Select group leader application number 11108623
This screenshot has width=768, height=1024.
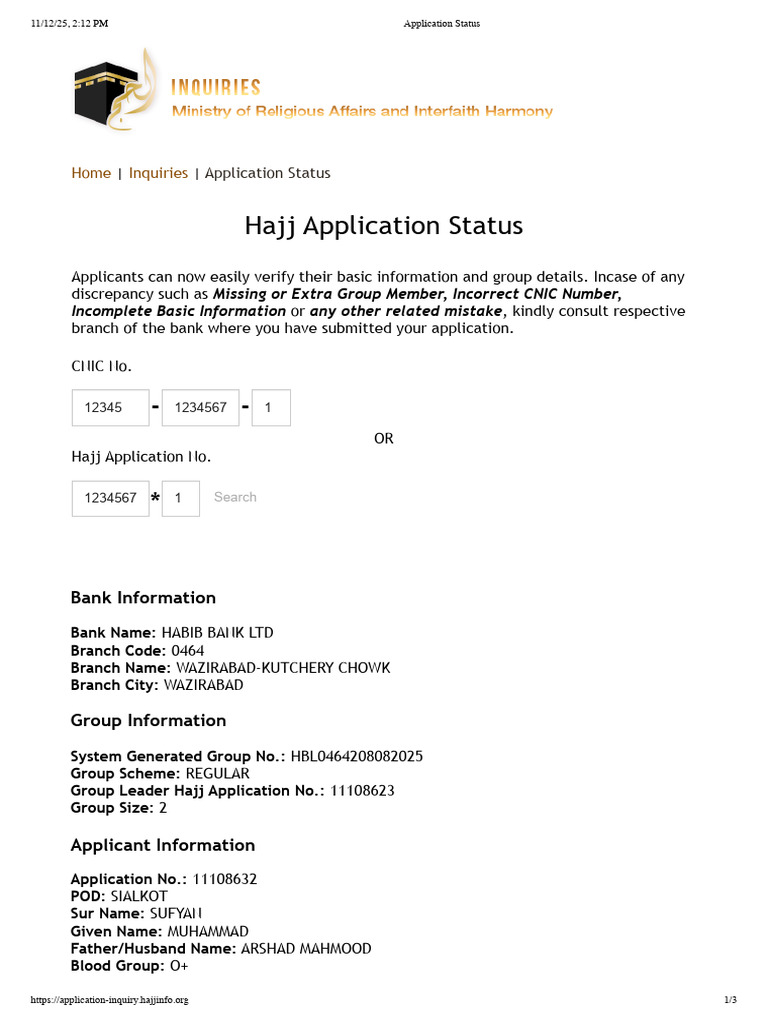[362, 791]
